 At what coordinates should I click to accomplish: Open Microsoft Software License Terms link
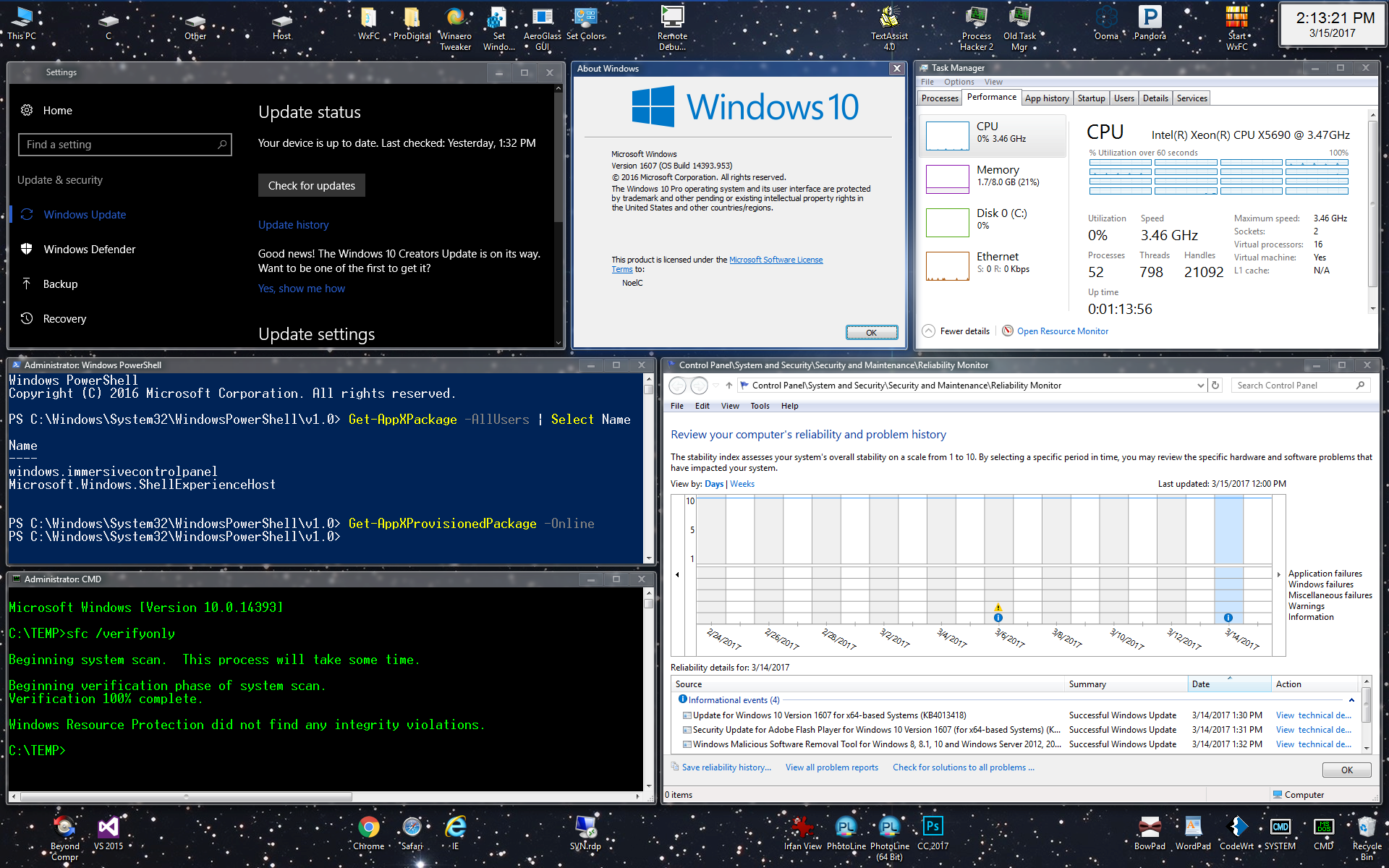coord(776,260)
